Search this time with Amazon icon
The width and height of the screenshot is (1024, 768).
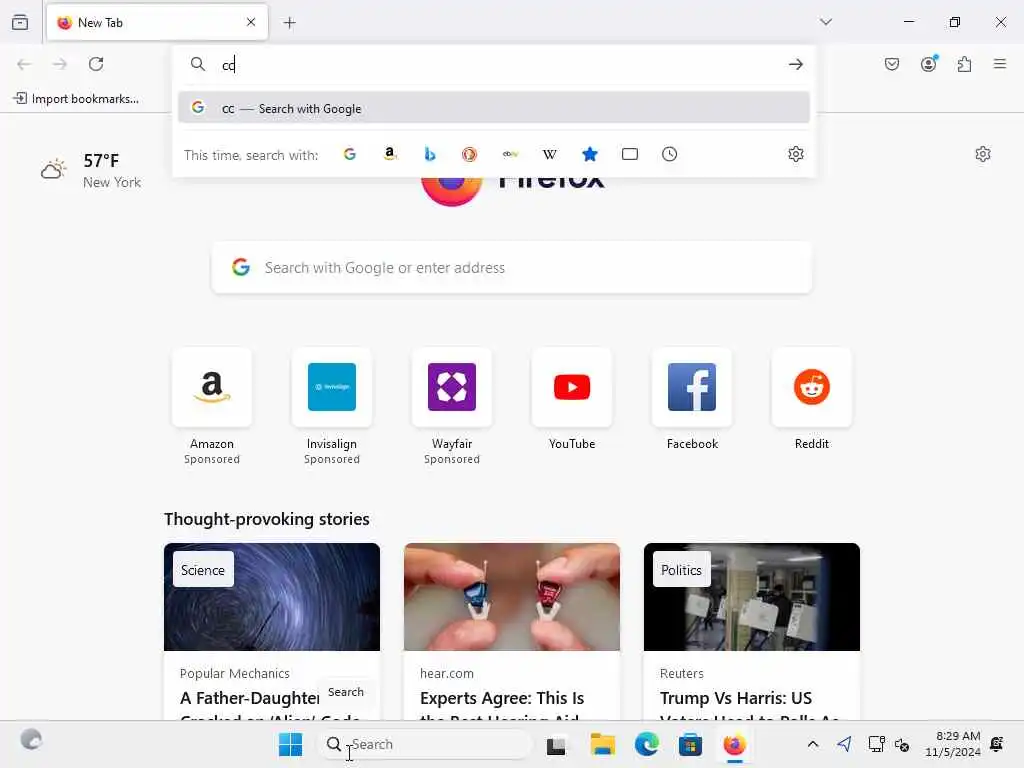[390, 154]
